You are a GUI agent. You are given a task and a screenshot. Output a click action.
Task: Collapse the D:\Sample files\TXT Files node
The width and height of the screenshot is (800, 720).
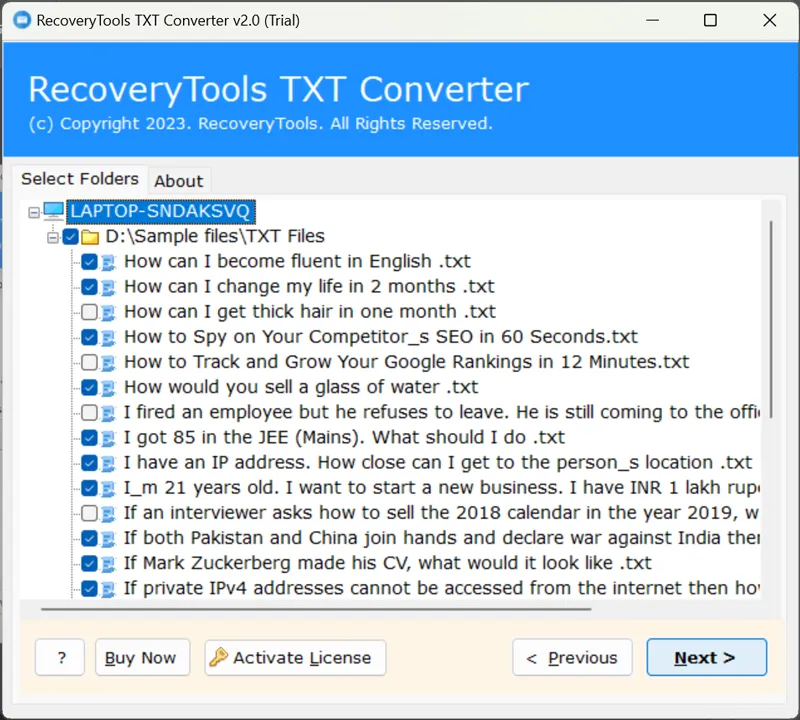53,238
